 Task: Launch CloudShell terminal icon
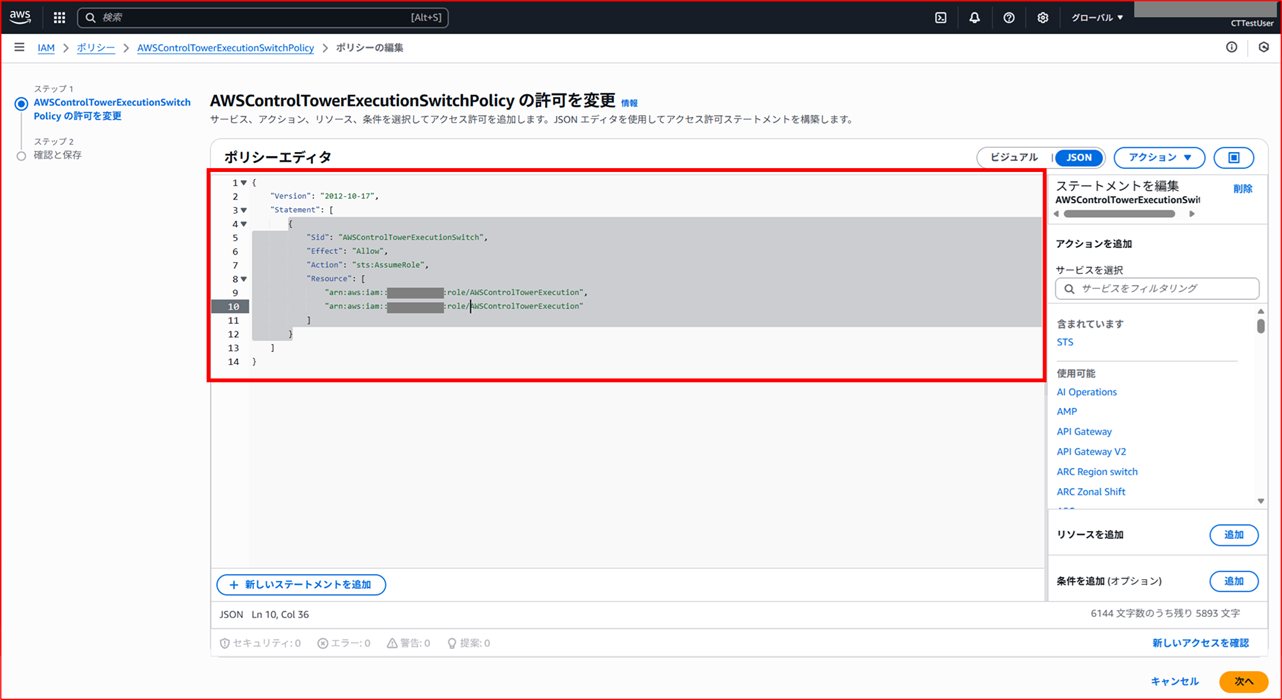point(940,17)
